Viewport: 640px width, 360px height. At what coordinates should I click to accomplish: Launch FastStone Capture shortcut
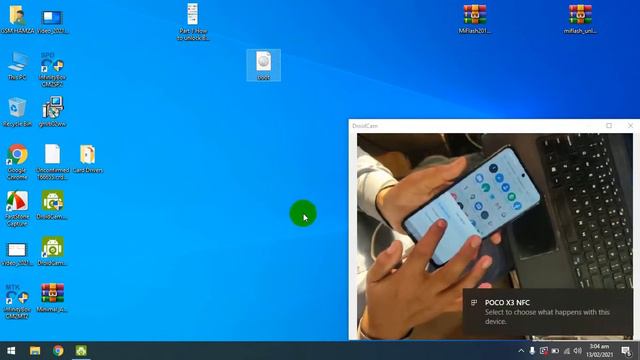(17, 208)
